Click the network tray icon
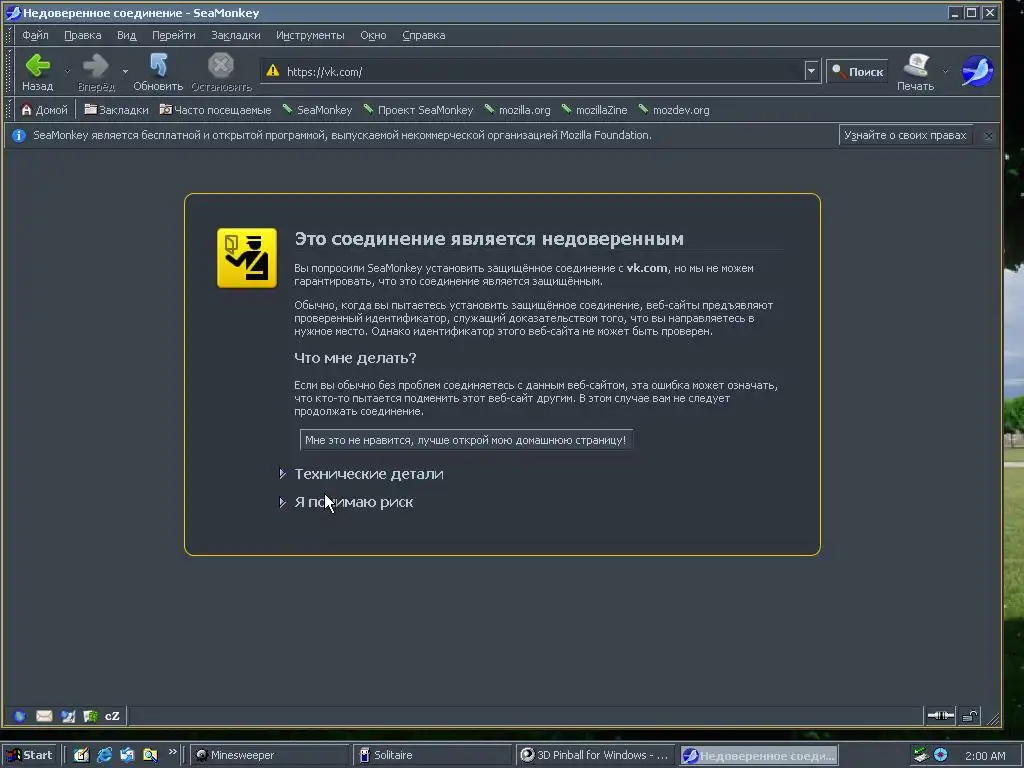Viewport: 1024px width, 768px height. click(920, 755)
